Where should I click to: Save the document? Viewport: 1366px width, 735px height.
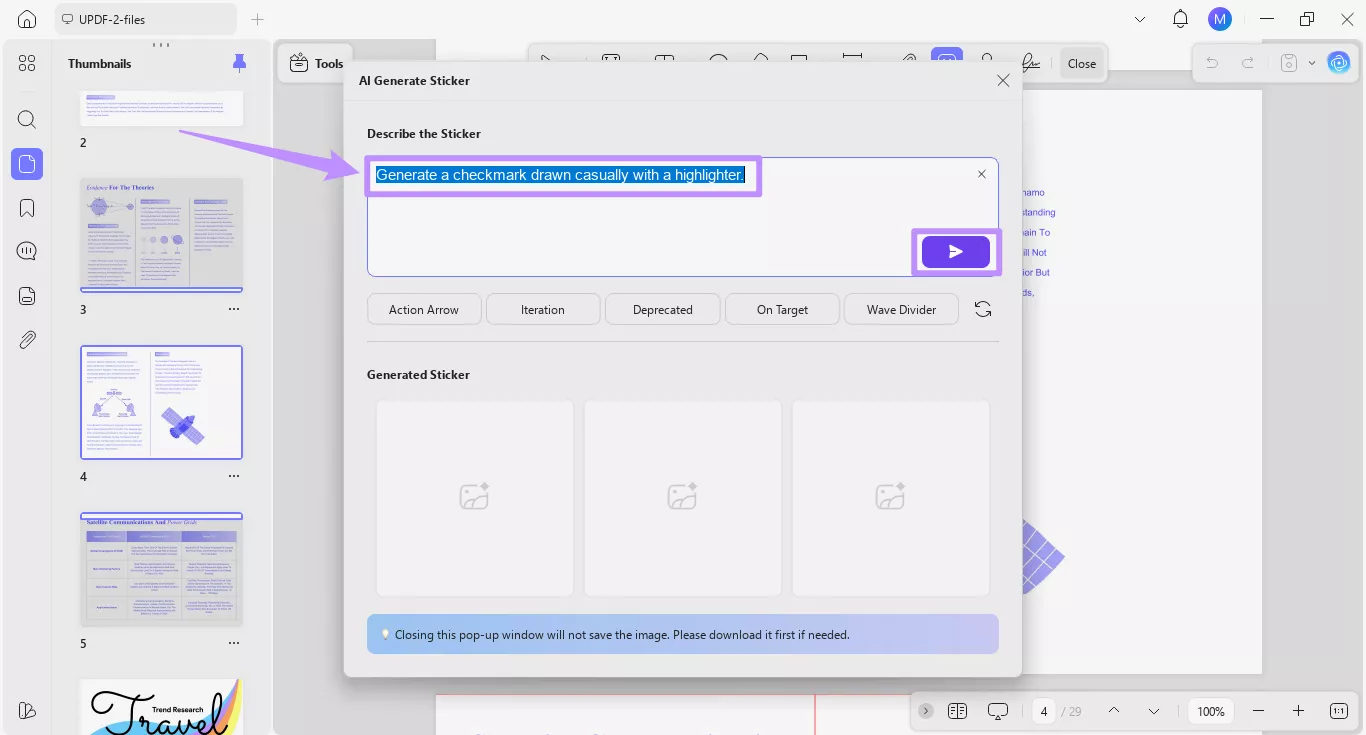(1290, 63)
